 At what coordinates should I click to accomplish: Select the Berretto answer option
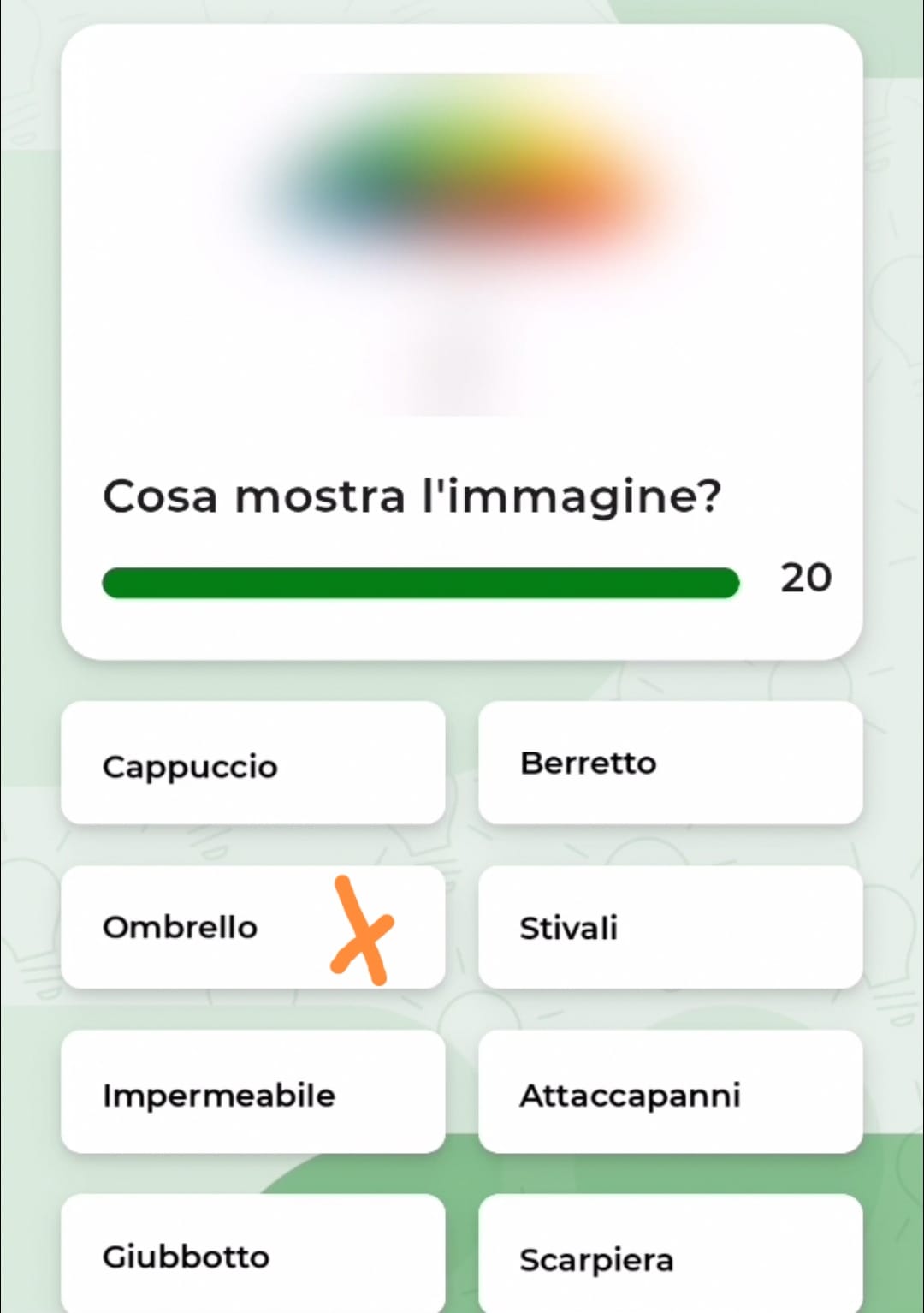point(670,763)
